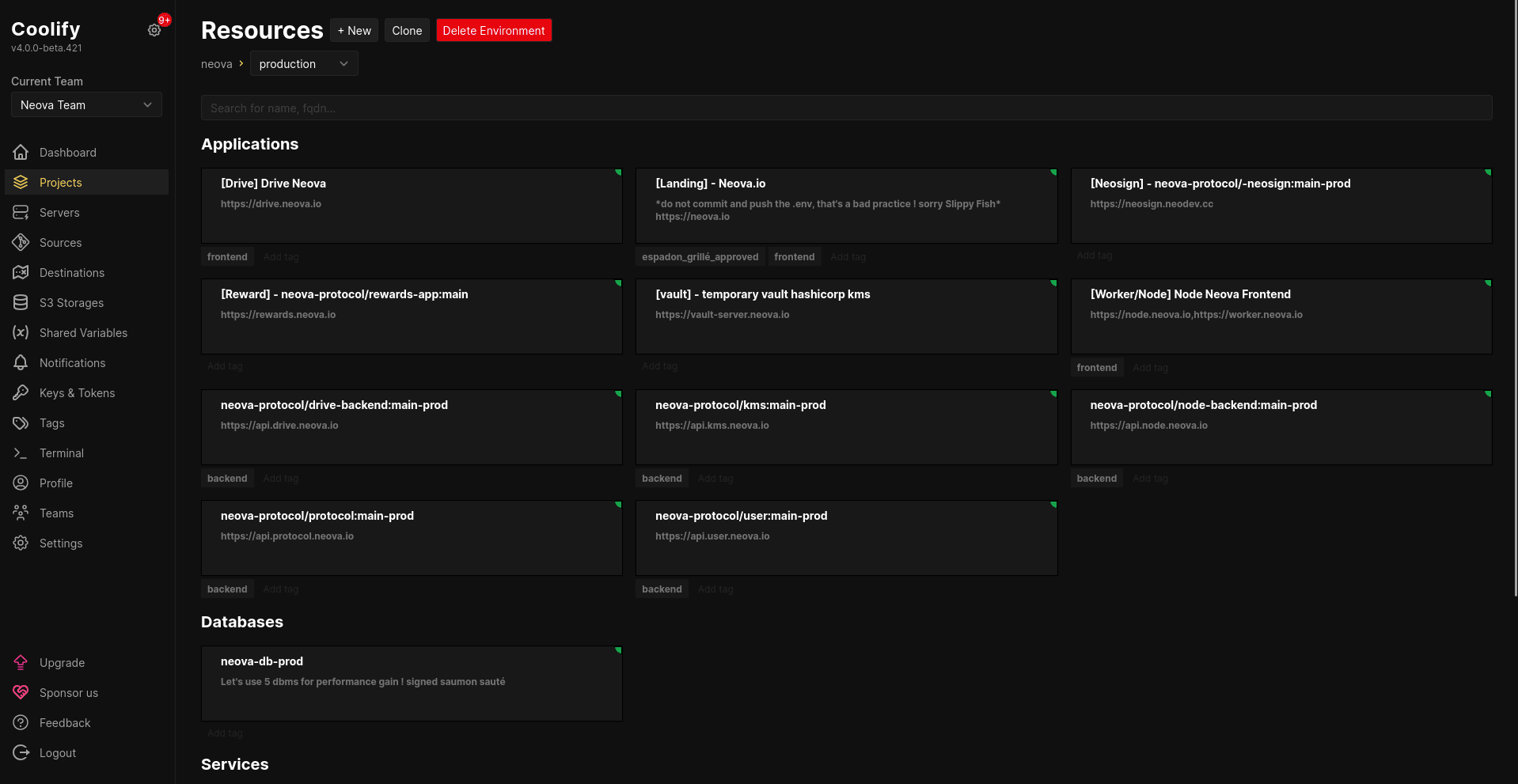1518x784 pixels.
Task: Open the neova-db-prod database card
Action: click(x=412, y=683)
